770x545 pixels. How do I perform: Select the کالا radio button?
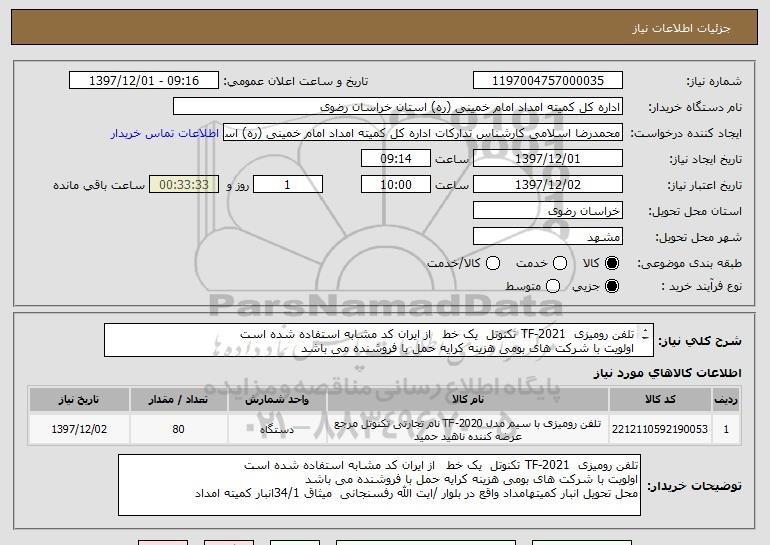pyautogui.click(x=612, y=264)
